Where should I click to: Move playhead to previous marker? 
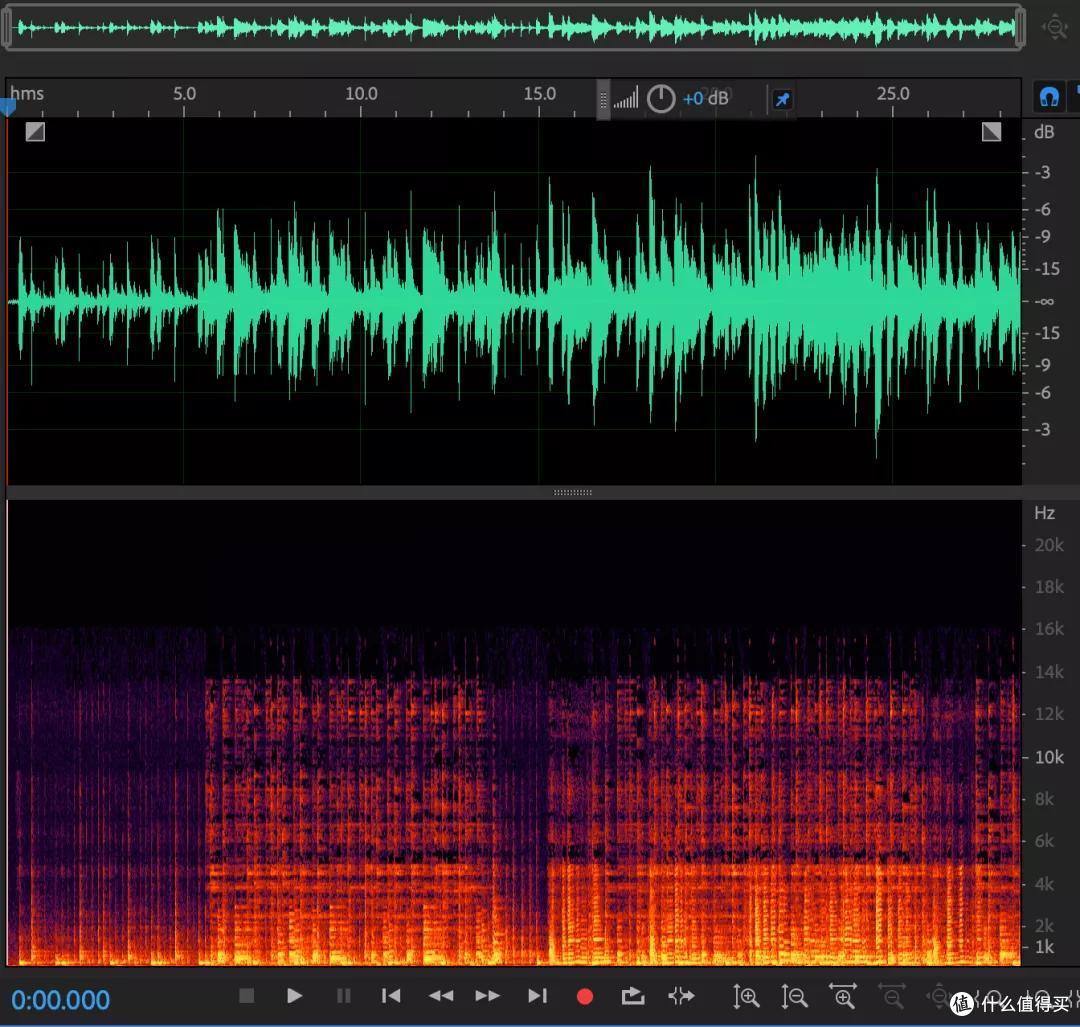click(x=391, y=996)
